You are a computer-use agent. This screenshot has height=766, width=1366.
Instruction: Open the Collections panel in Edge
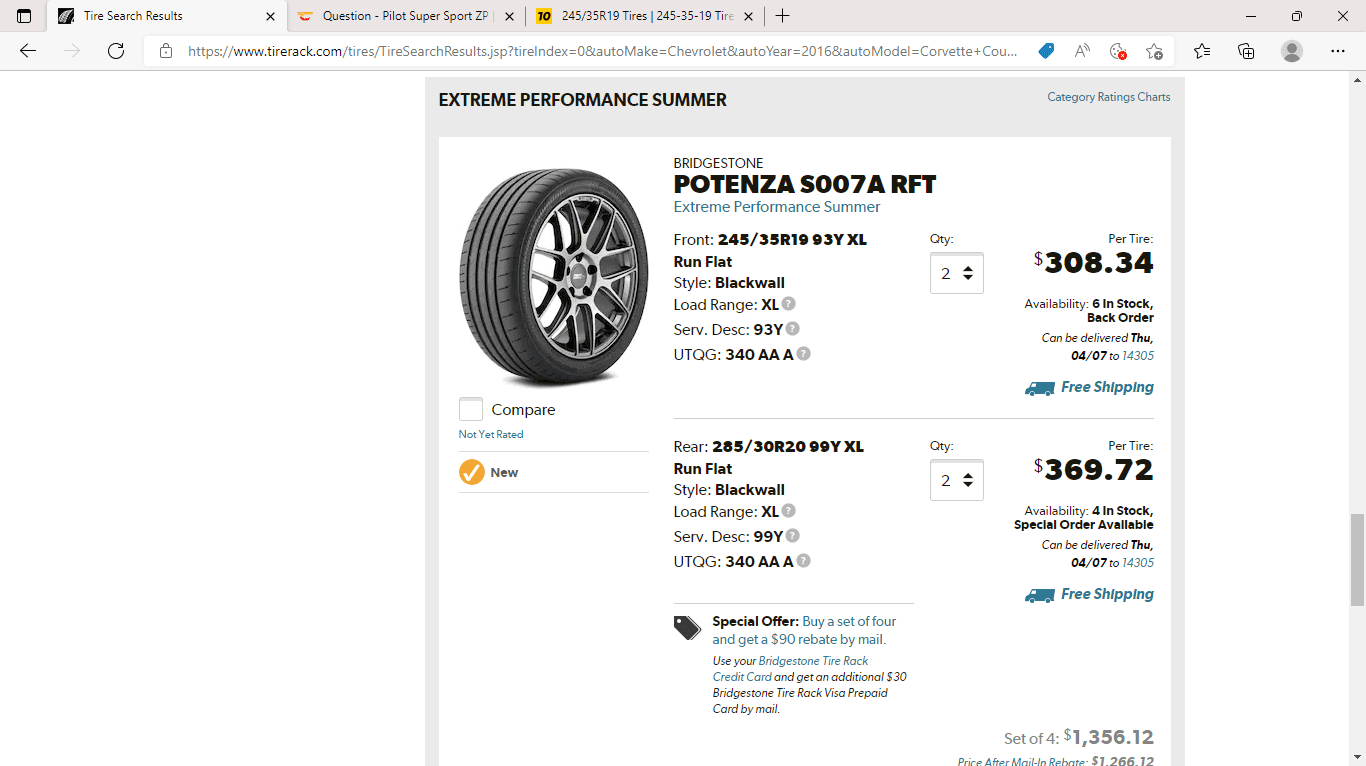click(1246, 50)
